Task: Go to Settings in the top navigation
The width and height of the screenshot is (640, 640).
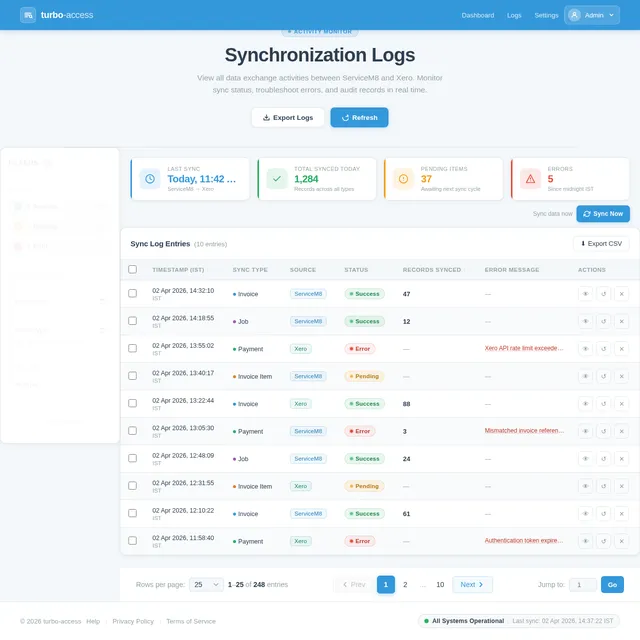Action: tap(546, 15)
